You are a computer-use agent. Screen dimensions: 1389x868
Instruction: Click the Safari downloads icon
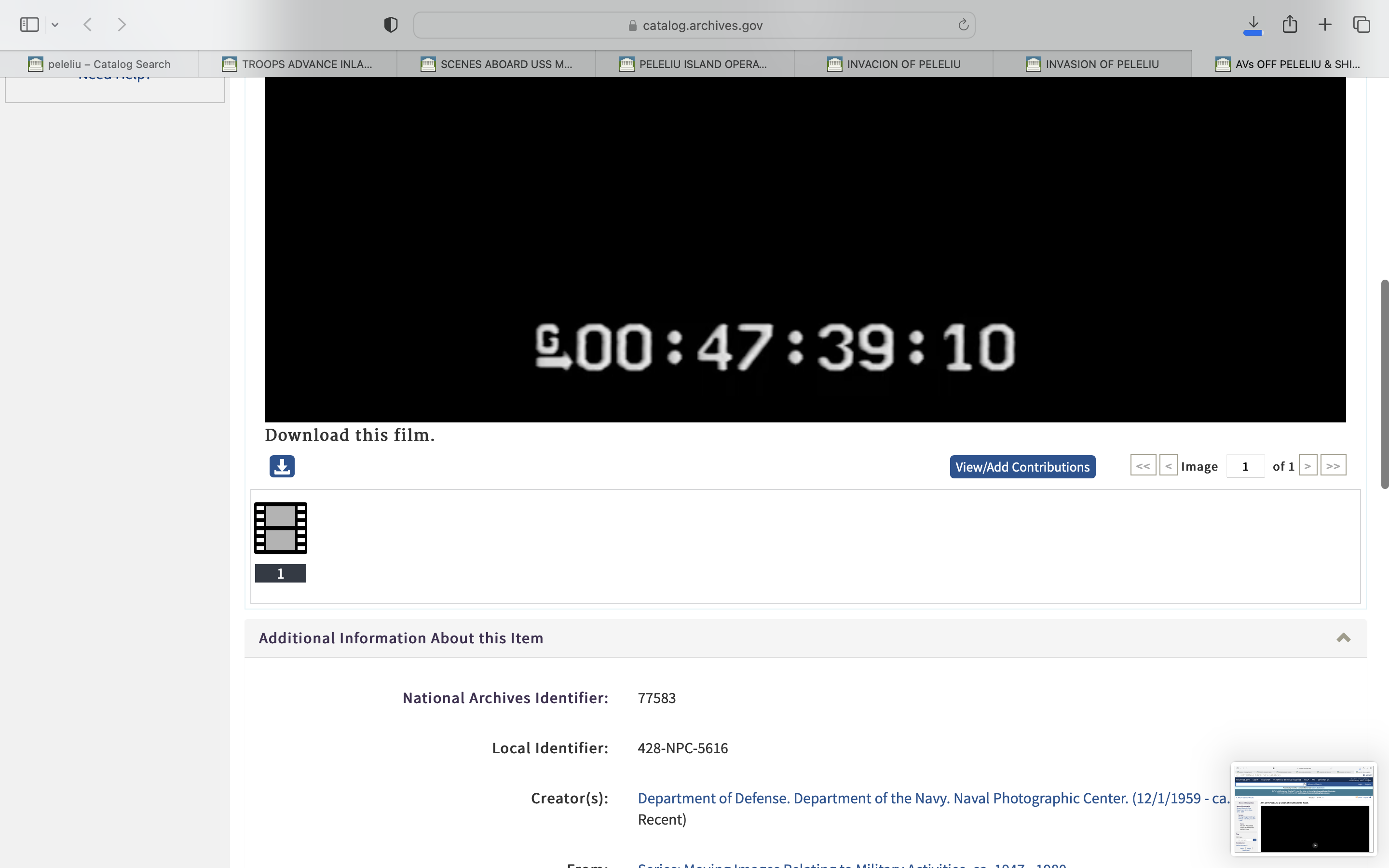(1253, 25)
